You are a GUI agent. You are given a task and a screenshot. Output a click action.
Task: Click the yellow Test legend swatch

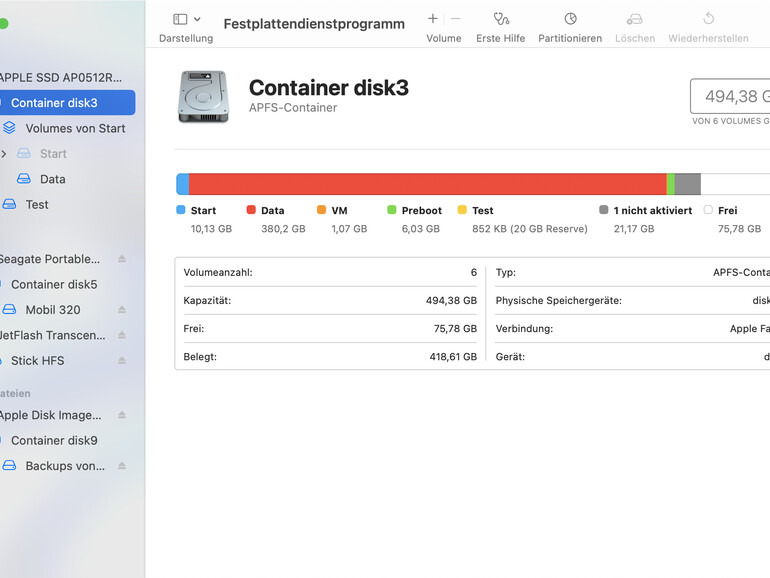click(462, 210)
